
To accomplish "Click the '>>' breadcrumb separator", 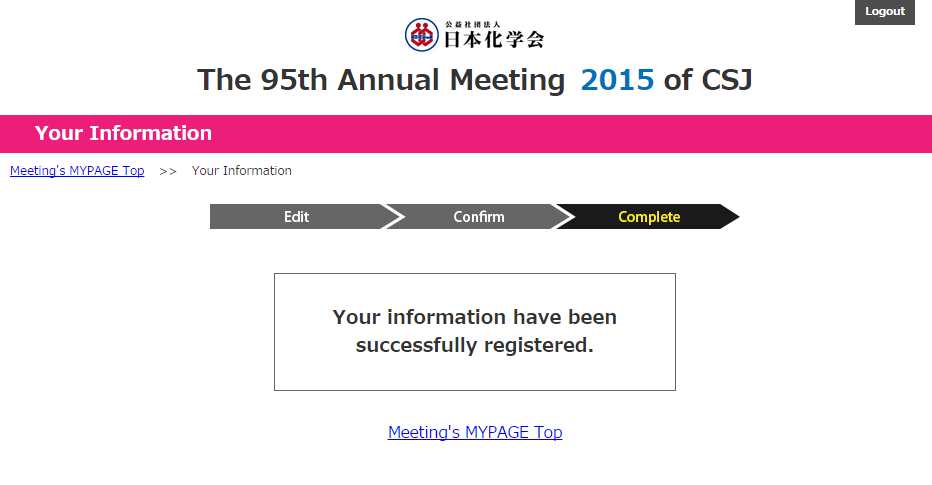I will [x=168, y=171].
